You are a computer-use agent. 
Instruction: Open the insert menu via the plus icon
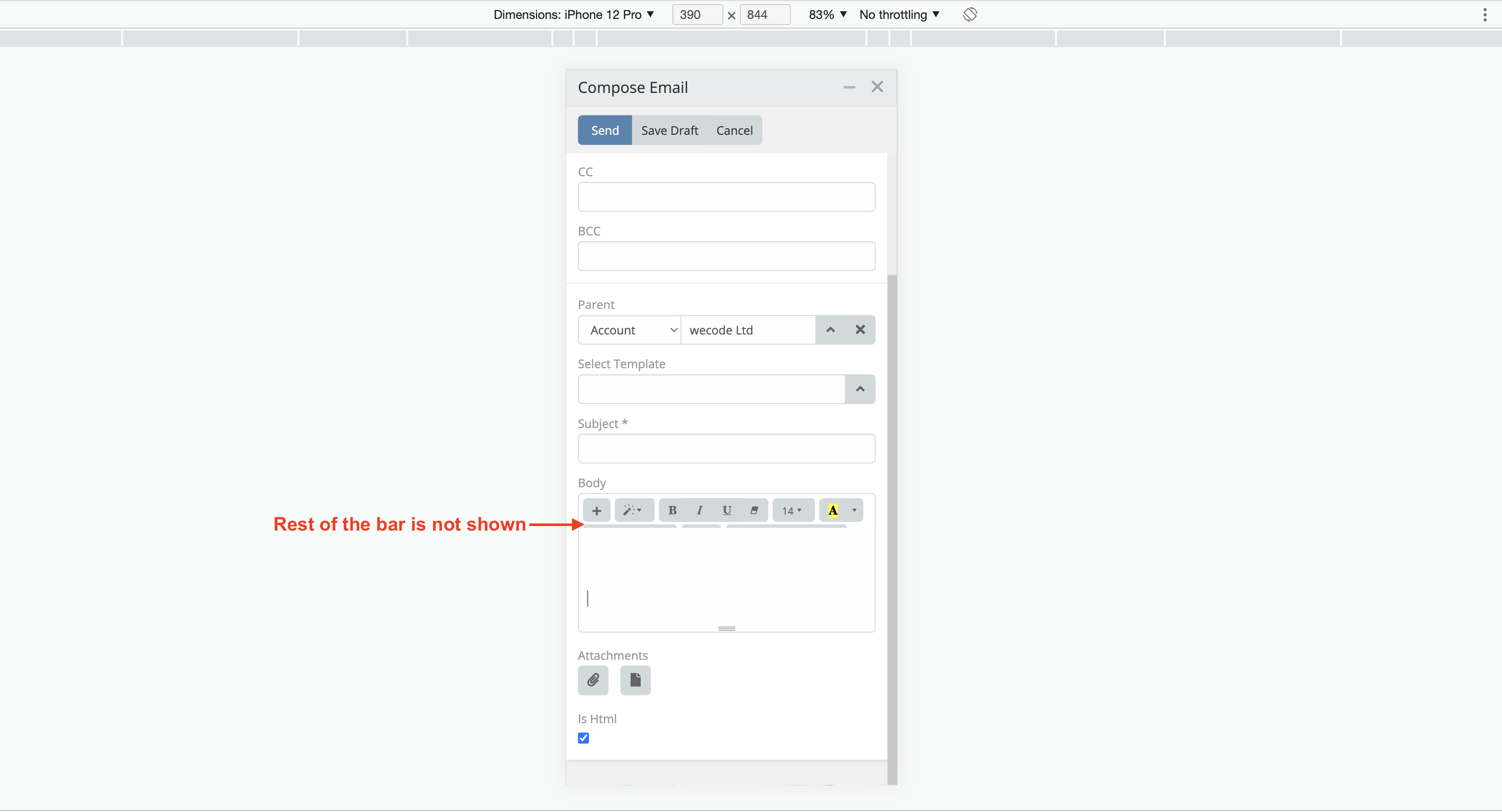597,510
